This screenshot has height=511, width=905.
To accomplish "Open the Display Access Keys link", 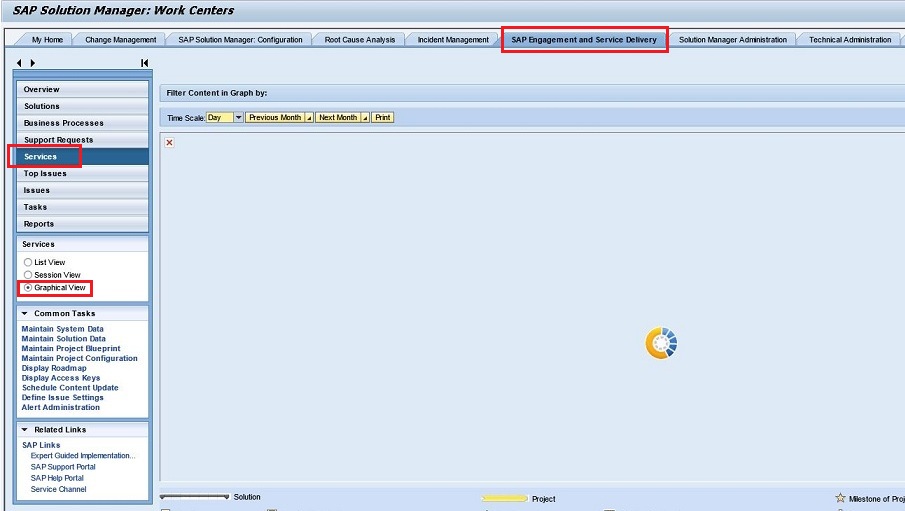I will (61, 378).
